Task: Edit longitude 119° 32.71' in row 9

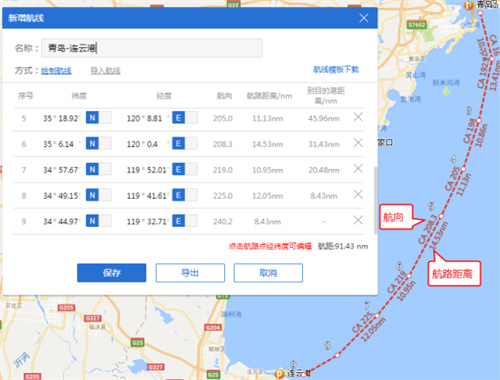Action: (147, 222)
